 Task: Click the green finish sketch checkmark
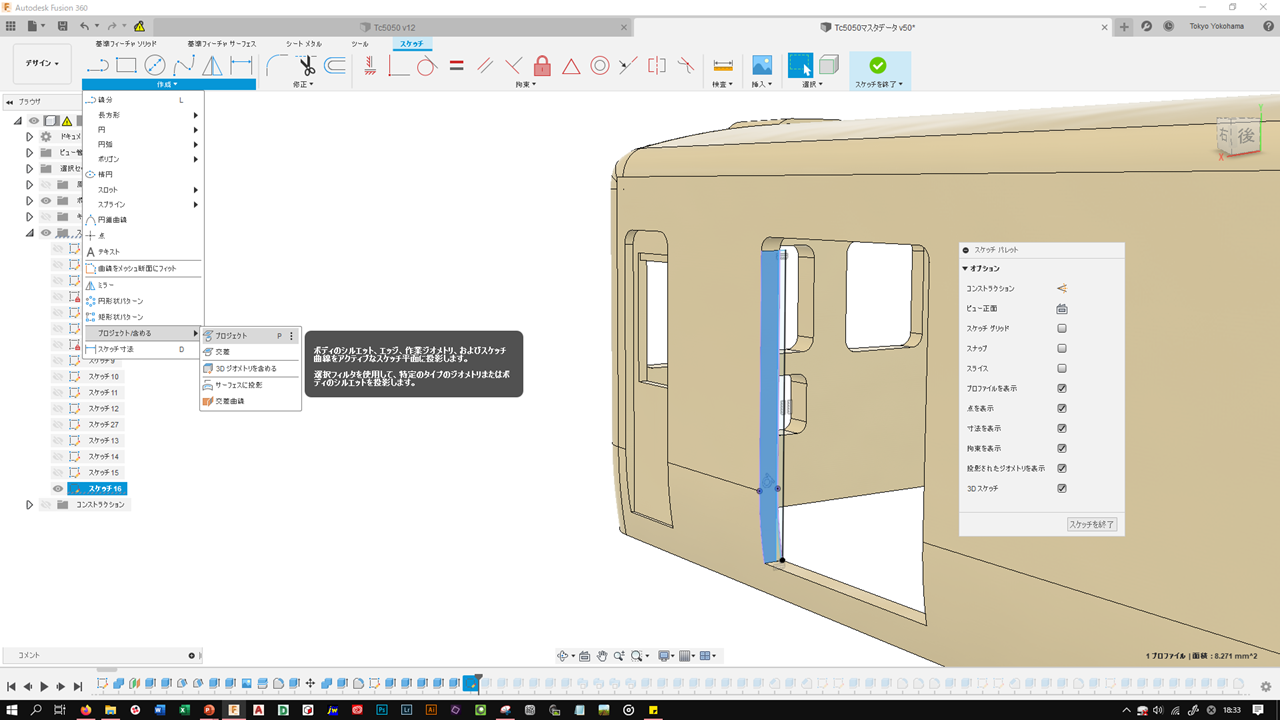pos(877,65)
